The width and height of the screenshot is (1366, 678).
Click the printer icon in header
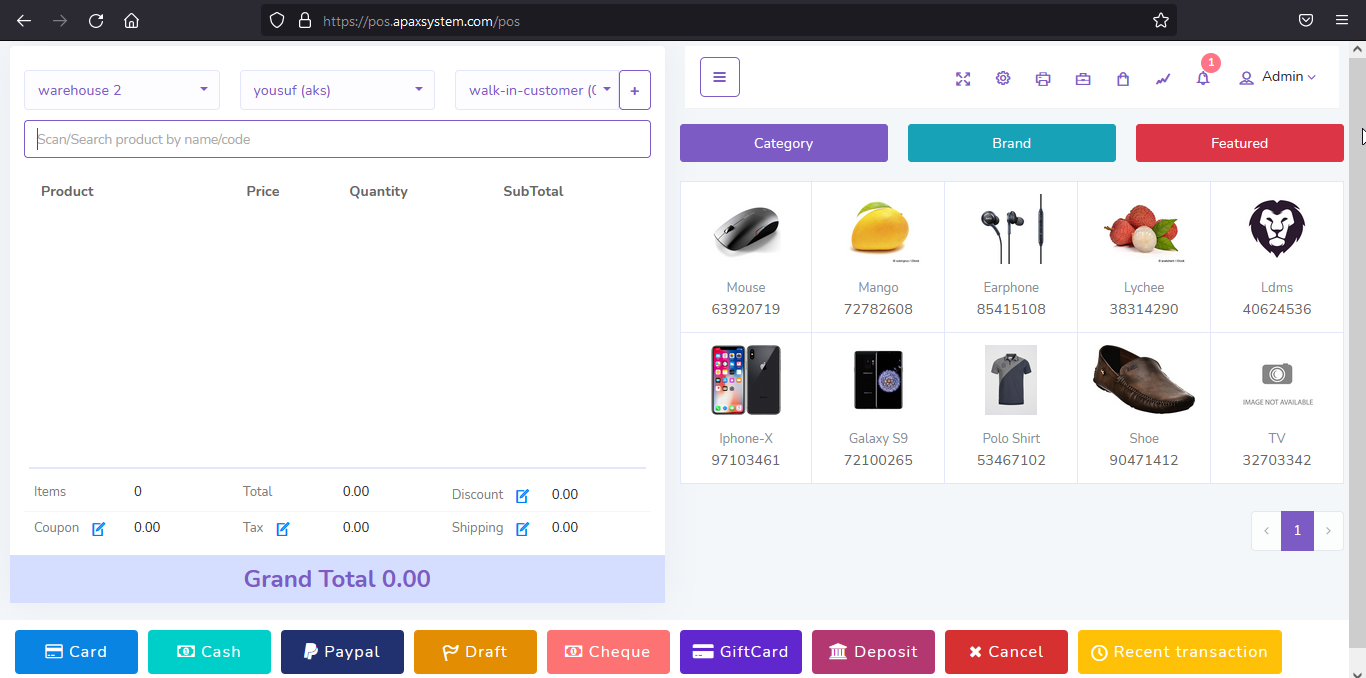[1043, 79]
